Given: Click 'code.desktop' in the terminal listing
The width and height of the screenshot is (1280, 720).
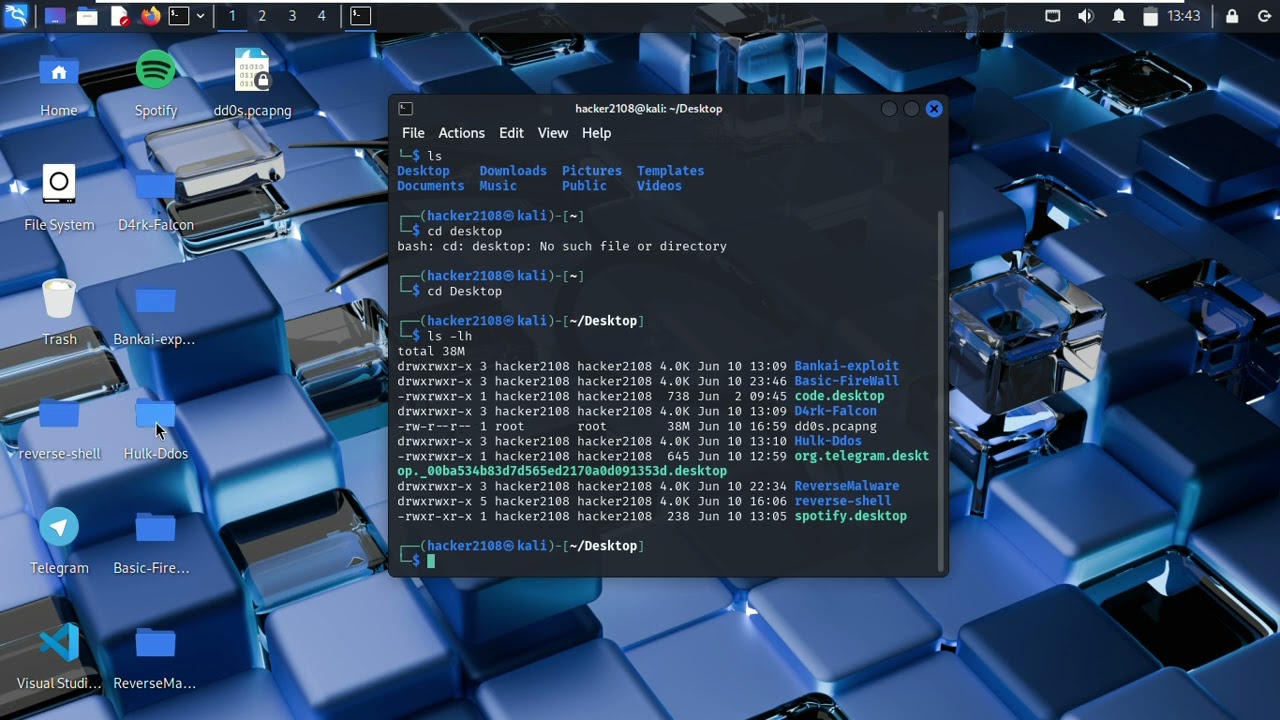Looking at the screenshot, I should pos(839,396).
